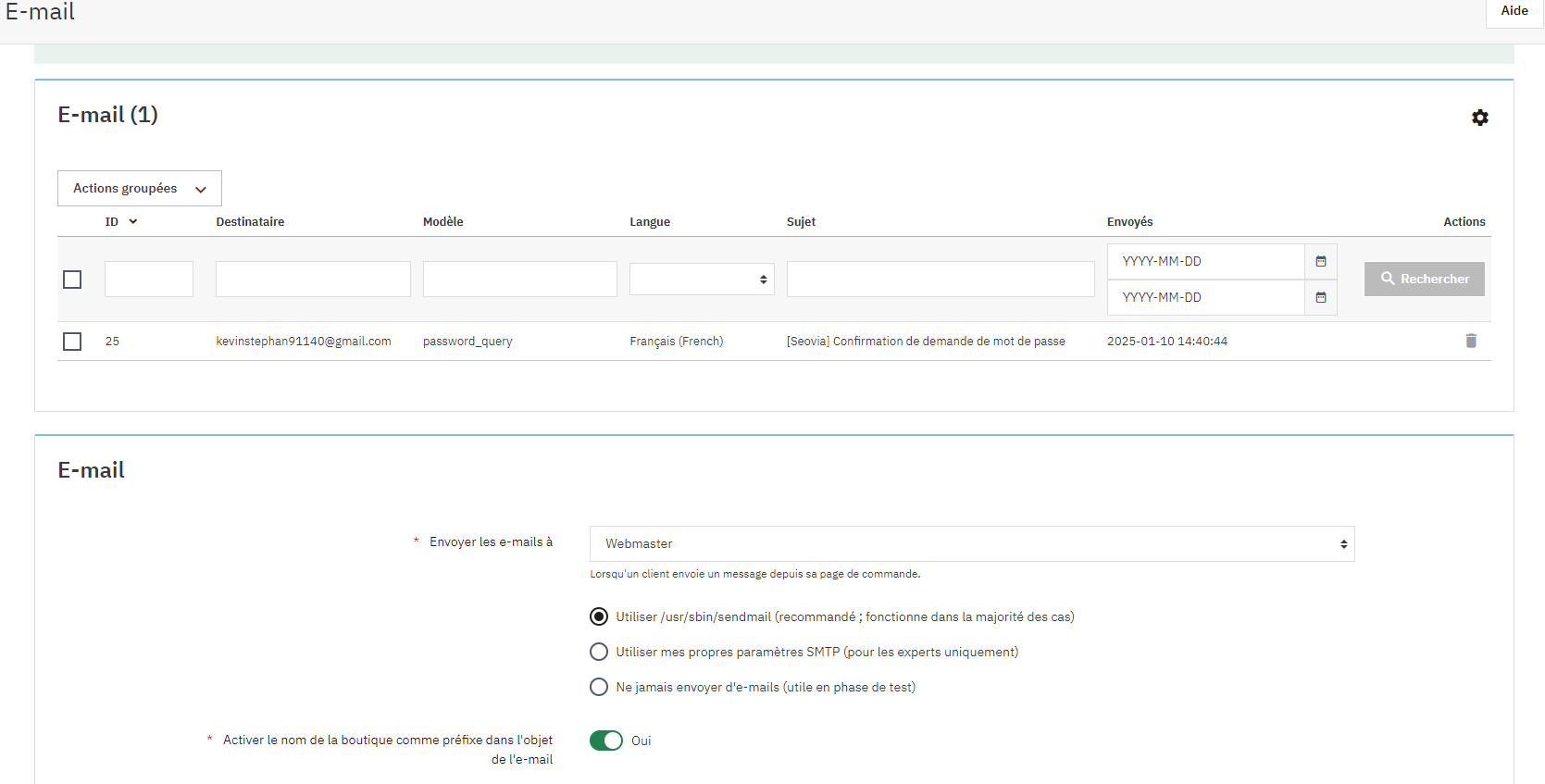Sort by ID column arrow

pos(133,221)
